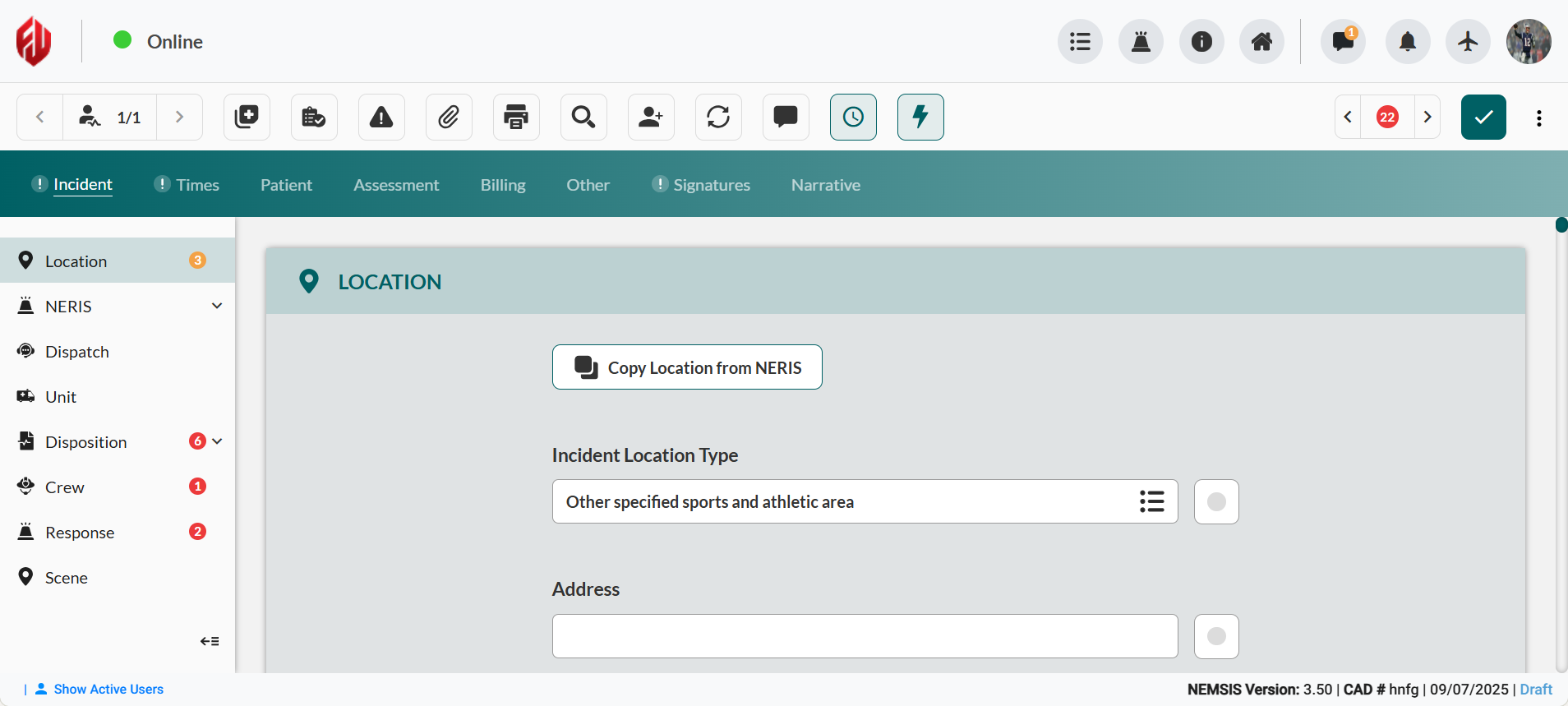Open the Narrative tab
1568x706 pixels.
point(825,185)
